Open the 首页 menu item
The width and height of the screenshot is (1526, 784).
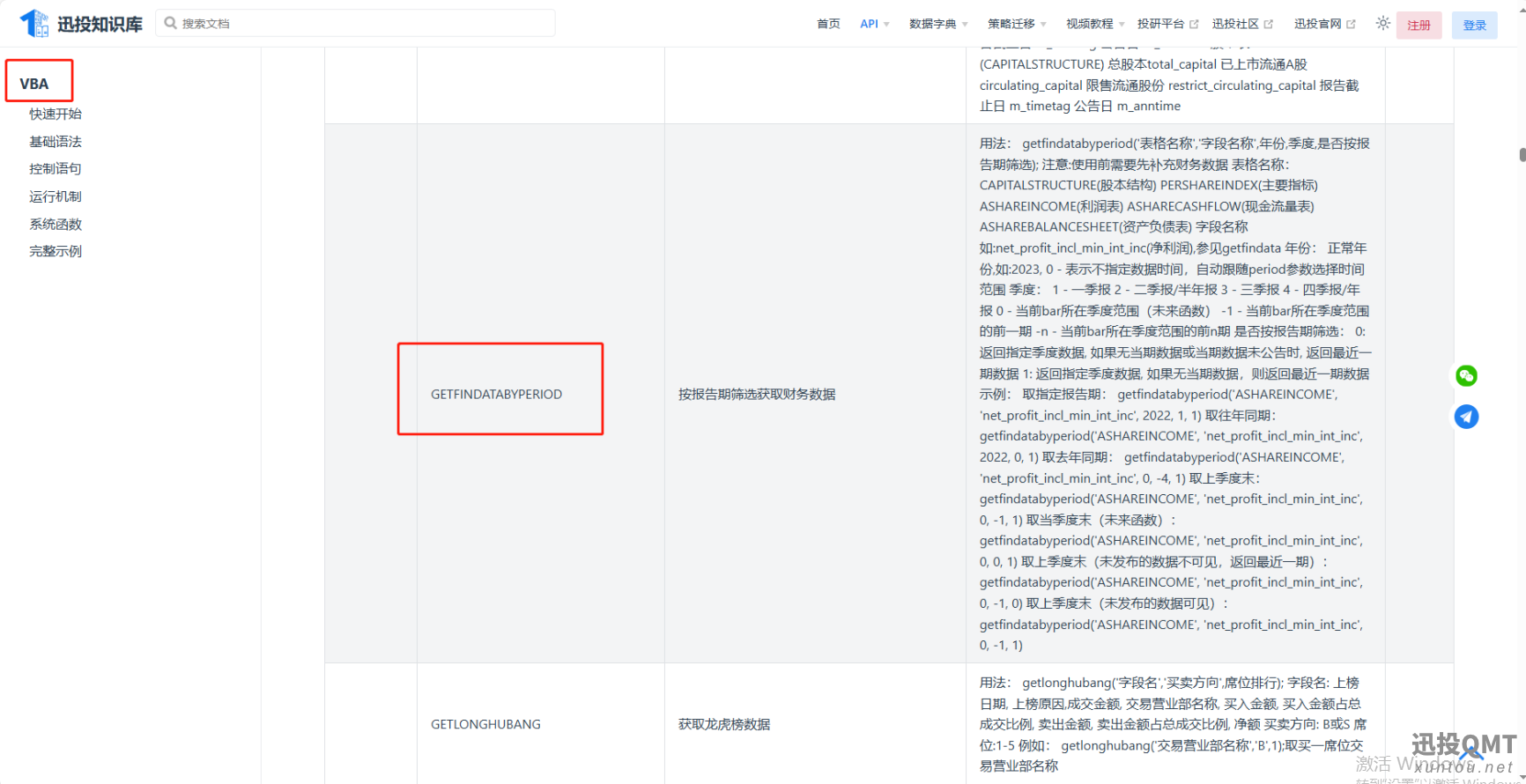coord(828,24)
